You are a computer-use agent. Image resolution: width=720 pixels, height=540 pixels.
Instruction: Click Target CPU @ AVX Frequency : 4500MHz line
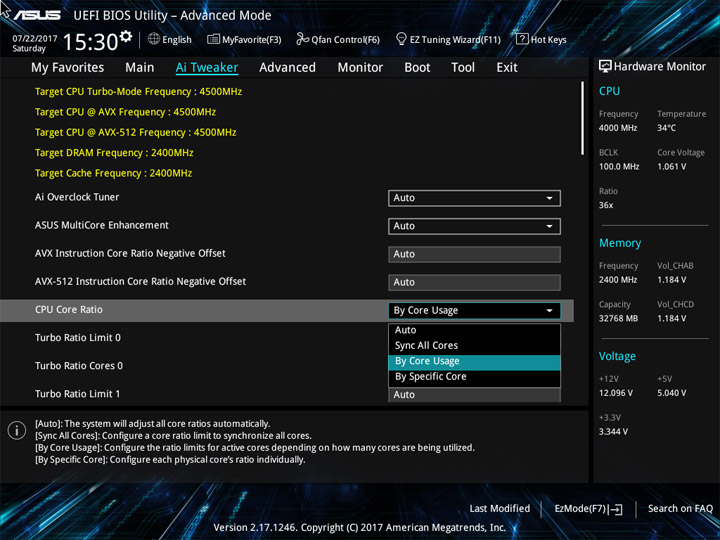(x=125, y=112)
